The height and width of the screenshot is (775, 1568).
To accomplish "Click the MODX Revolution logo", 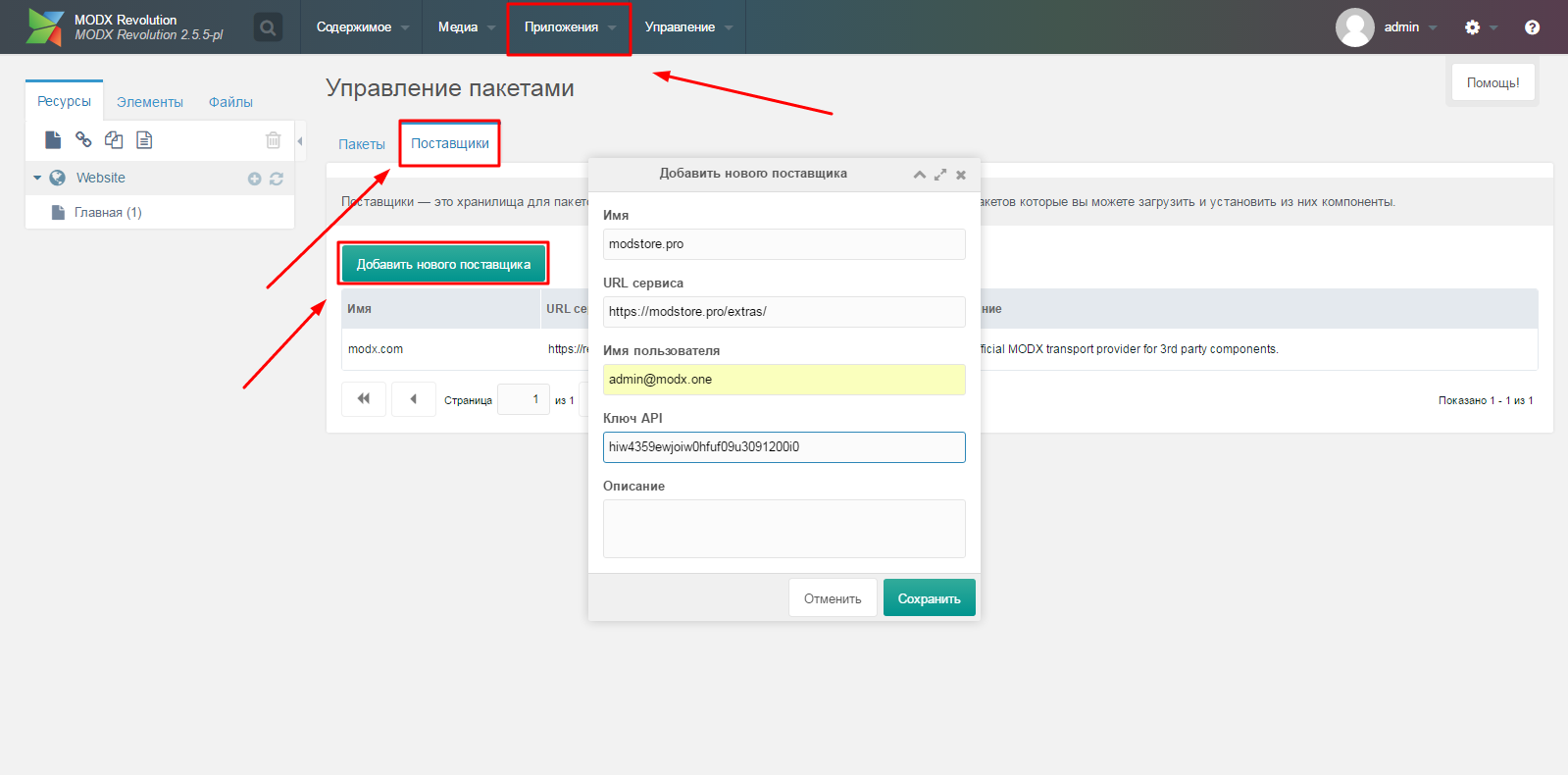I will pyautogui.click(x=45, y=26).
